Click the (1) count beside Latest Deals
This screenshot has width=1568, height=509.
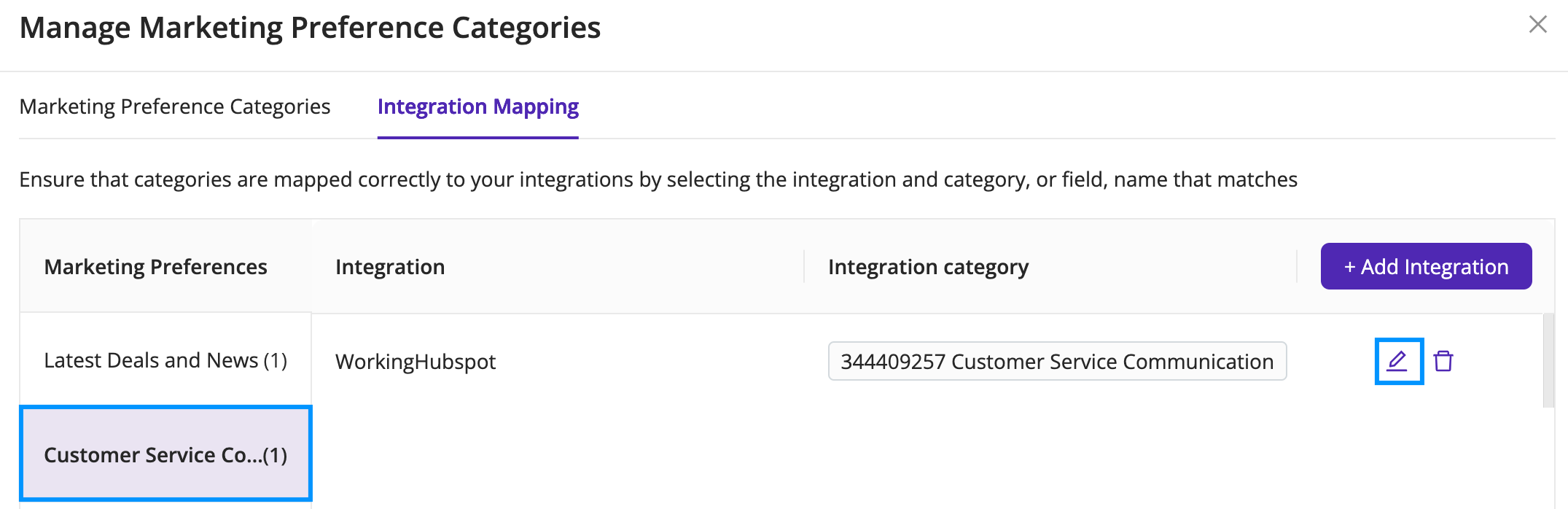click(x=276, y=360)
